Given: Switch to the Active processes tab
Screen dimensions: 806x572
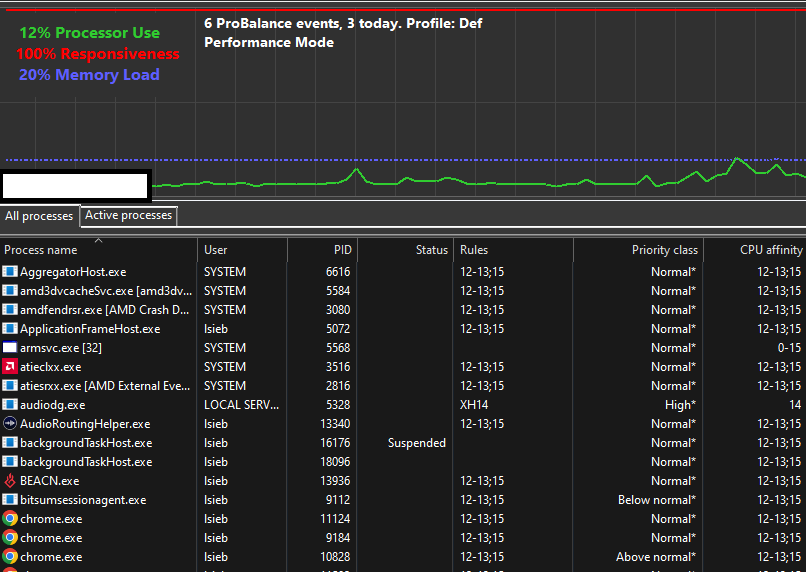Looking at the screenshot, I should (129, 215).
